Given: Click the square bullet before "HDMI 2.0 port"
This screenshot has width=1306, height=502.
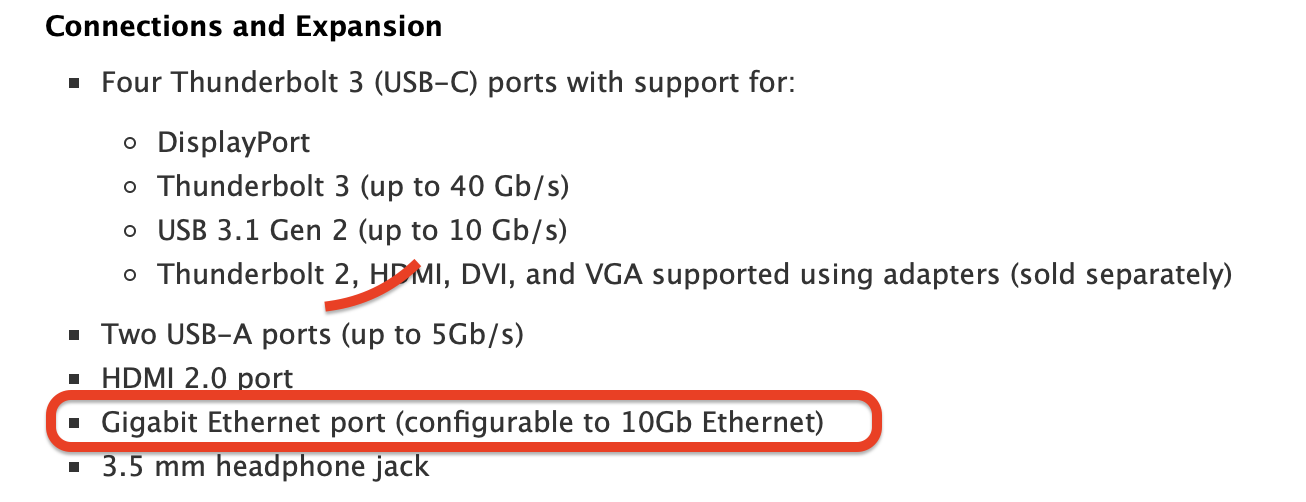Looking at the screenshot, I should [74, 379].
